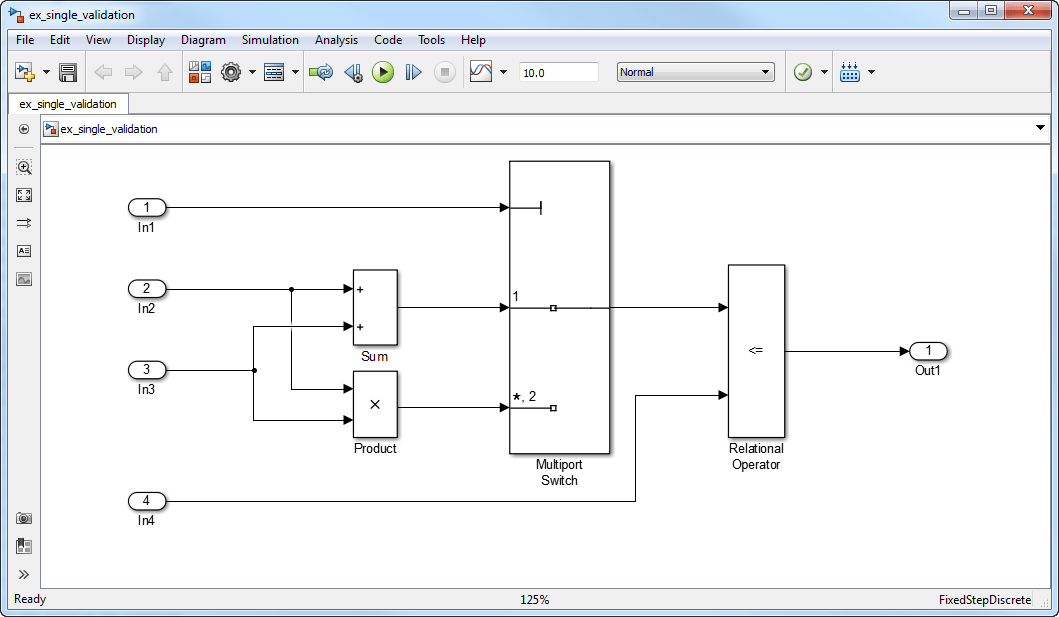Select the Zoom tool in the palette

pos(24,167)
